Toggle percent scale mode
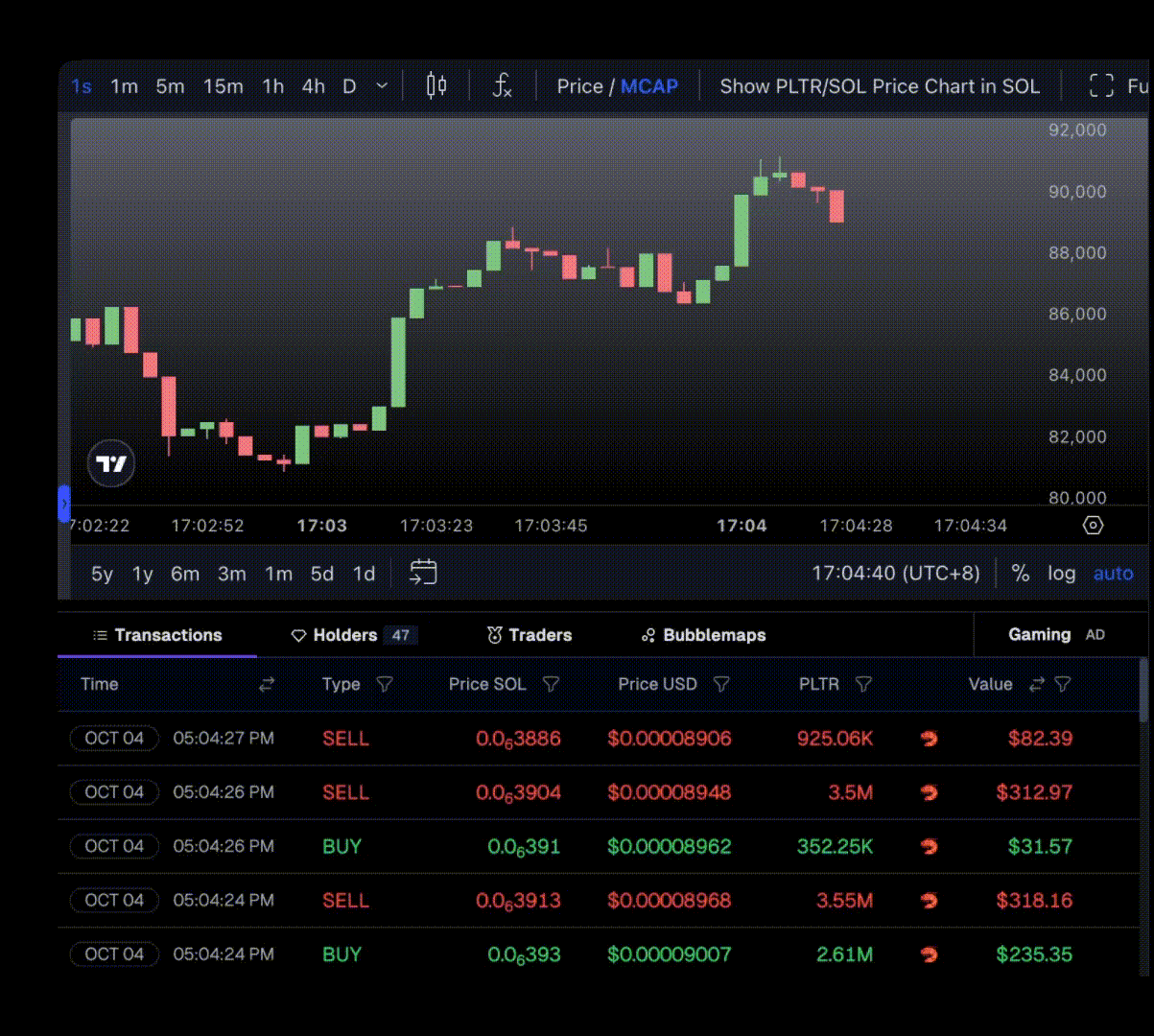The width and height of the screenshot is (1154, 1036). (1021, 574)
